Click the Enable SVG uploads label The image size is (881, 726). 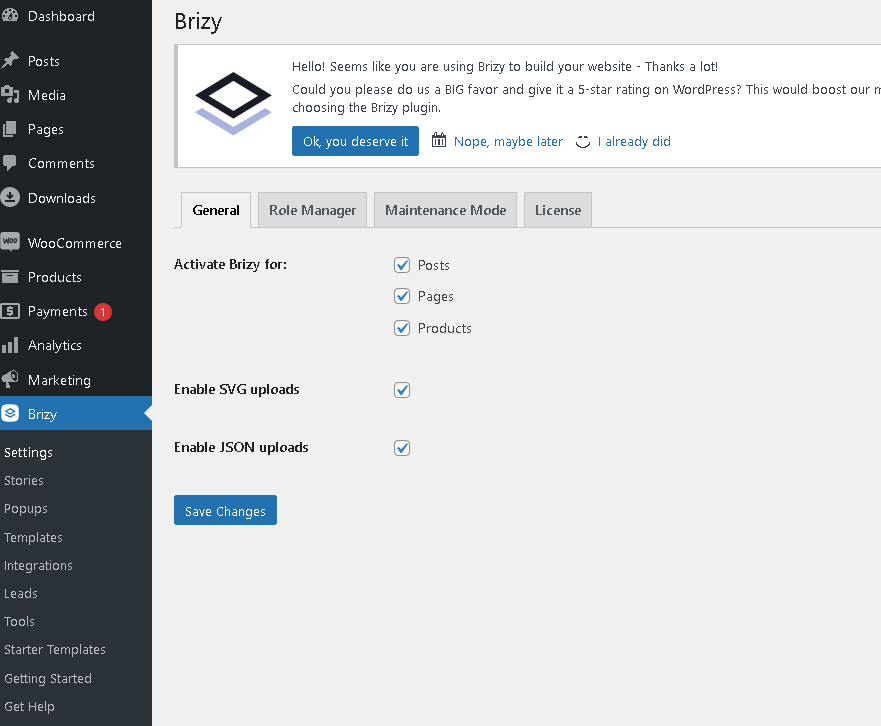click(x=237, y=389)
